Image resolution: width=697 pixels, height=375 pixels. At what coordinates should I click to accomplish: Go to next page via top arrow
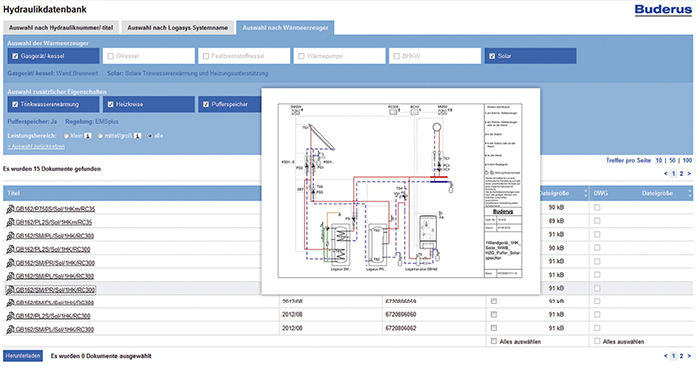click(689, 174)
